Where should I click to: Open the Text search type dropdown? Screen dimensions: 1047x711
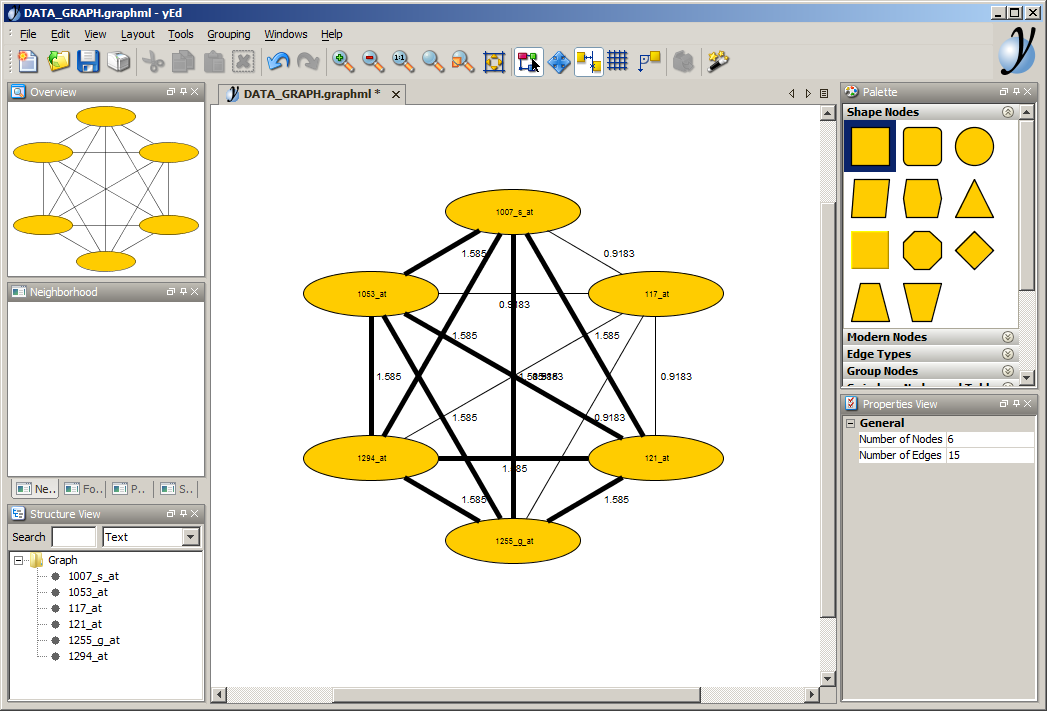[190, 537]
